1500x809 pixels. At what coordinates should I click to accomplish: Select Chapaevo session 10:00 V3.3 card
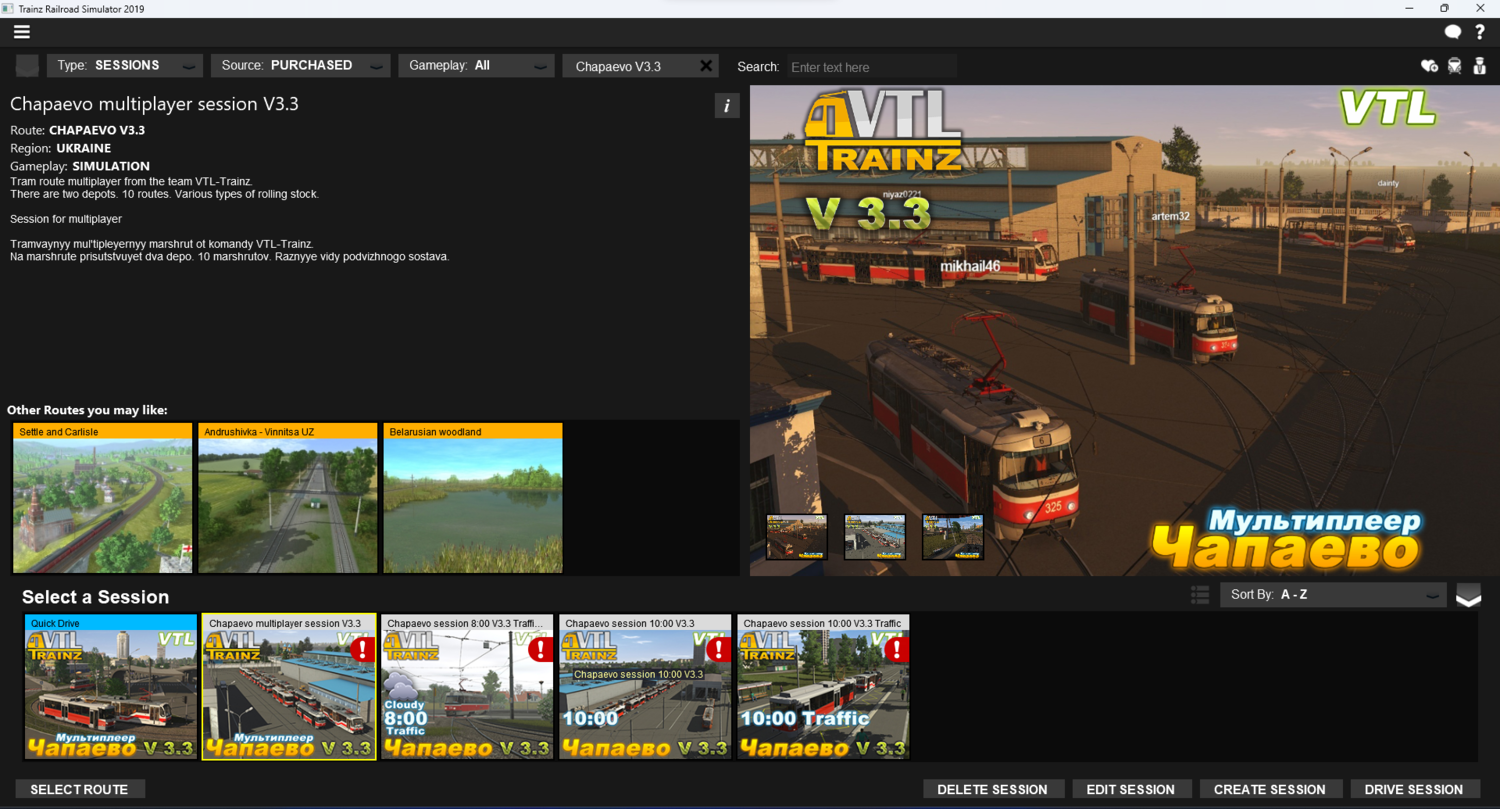645,687
